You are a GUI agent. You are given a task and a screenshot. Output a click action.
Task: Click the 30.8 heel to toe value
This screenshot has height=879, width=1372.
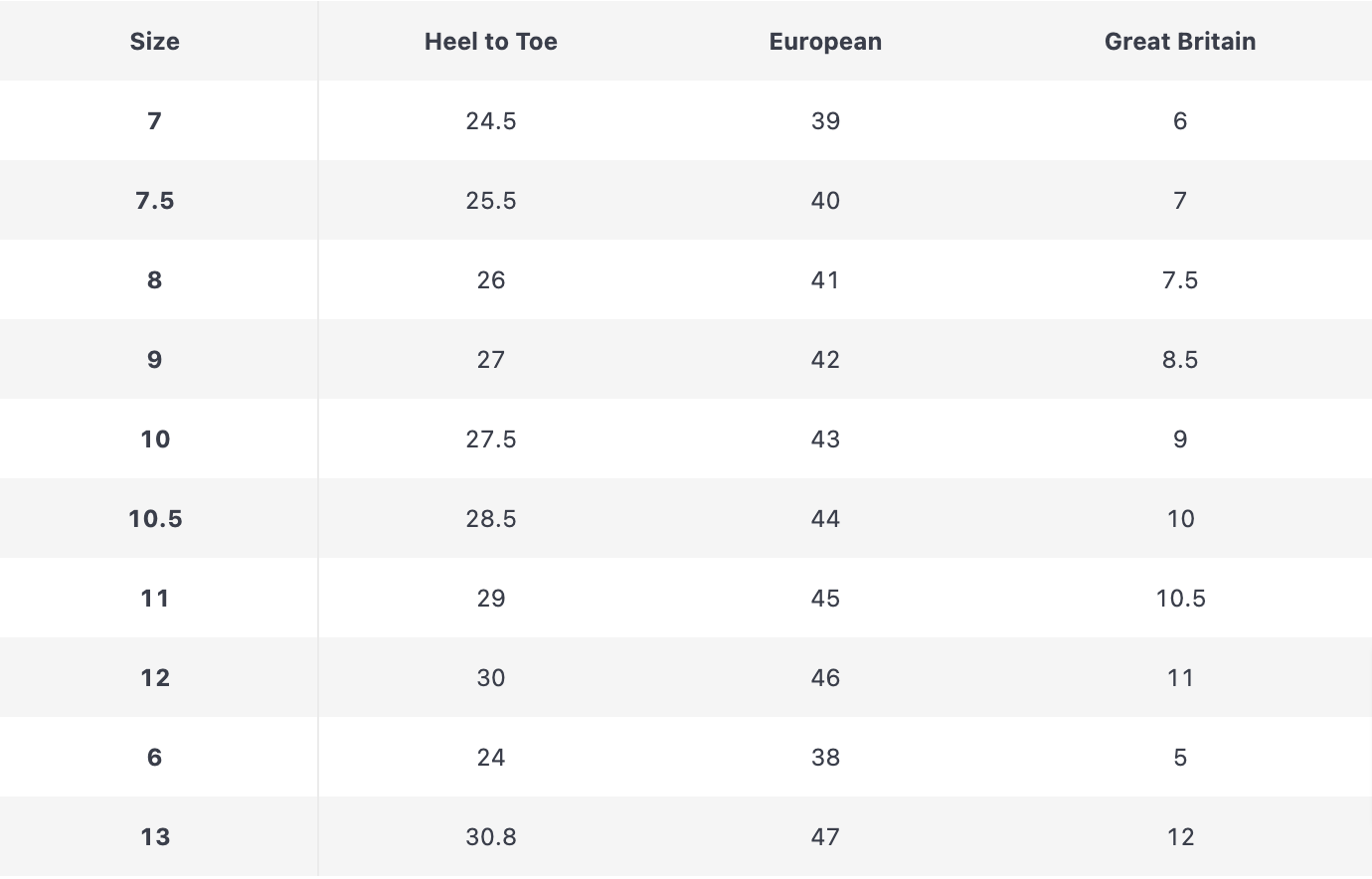[x=490, y=836]
